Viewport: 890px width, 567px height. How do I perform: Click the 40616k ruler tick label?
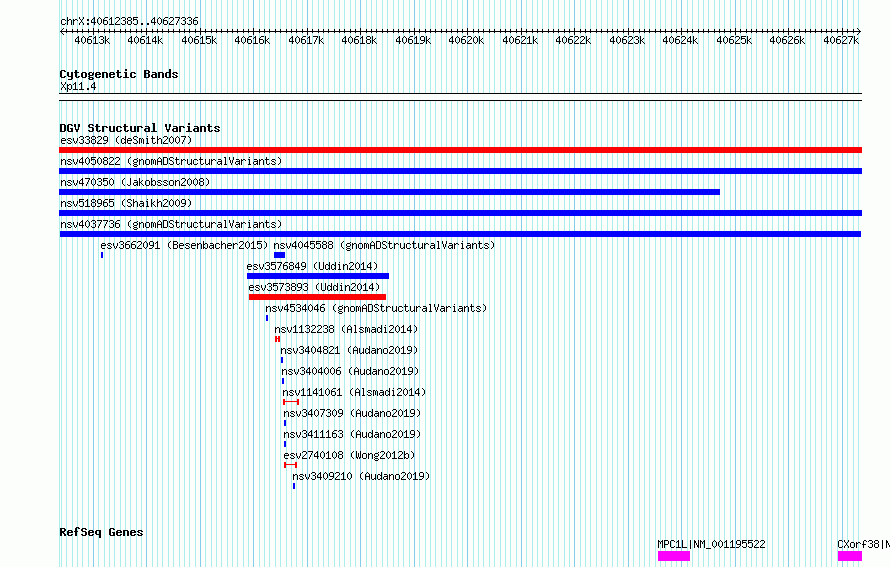pyautogui.click(x=252, y=40)
